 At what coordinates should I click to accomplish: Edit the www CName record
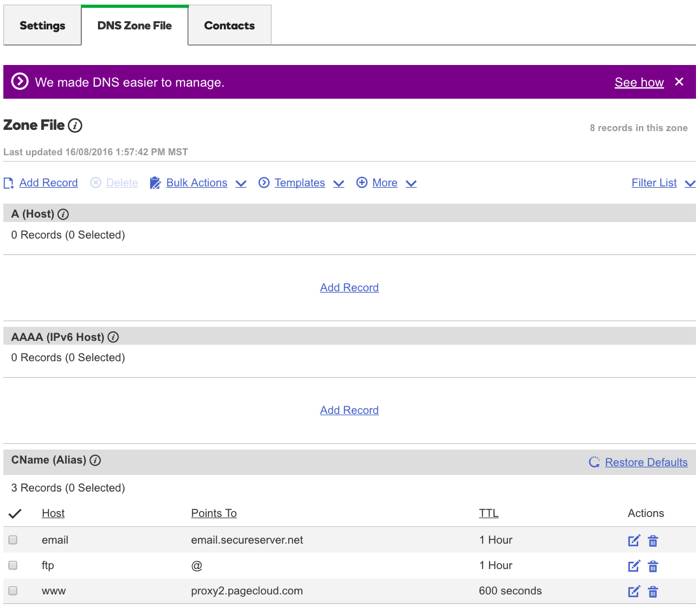click(634, 591)
